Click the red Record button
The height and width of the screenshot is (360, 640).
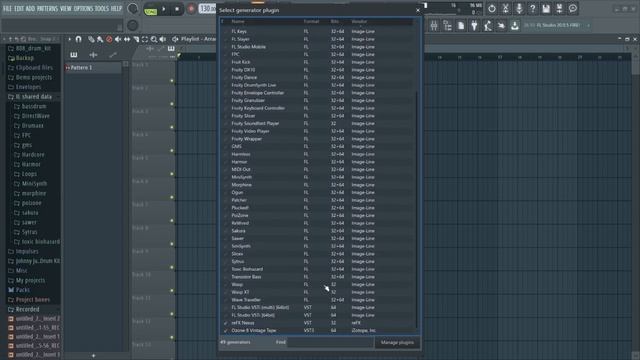(191, 9)
